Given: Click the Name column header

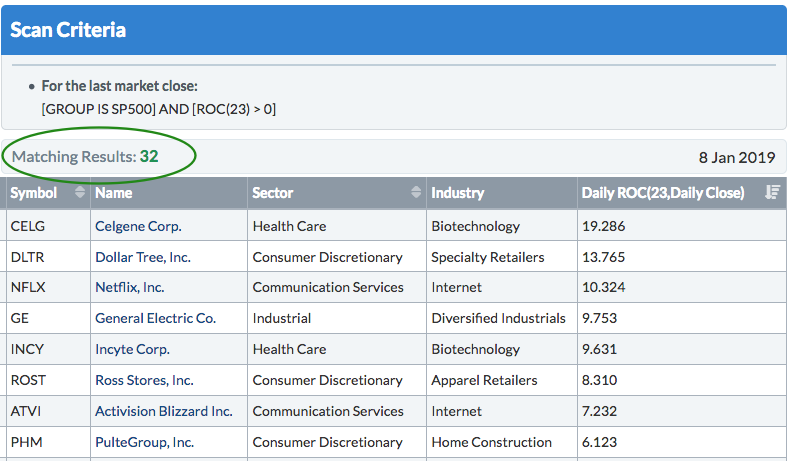Looking at the screenshot, I should tap(114, 192).
